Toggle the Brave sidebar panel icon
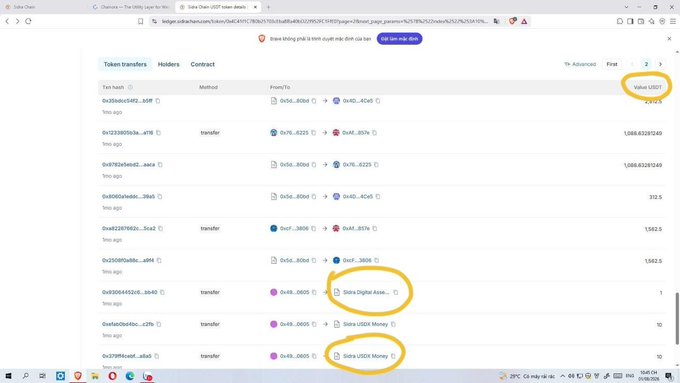This screenshot has height=383, width=680. click(x=630, y=21)
